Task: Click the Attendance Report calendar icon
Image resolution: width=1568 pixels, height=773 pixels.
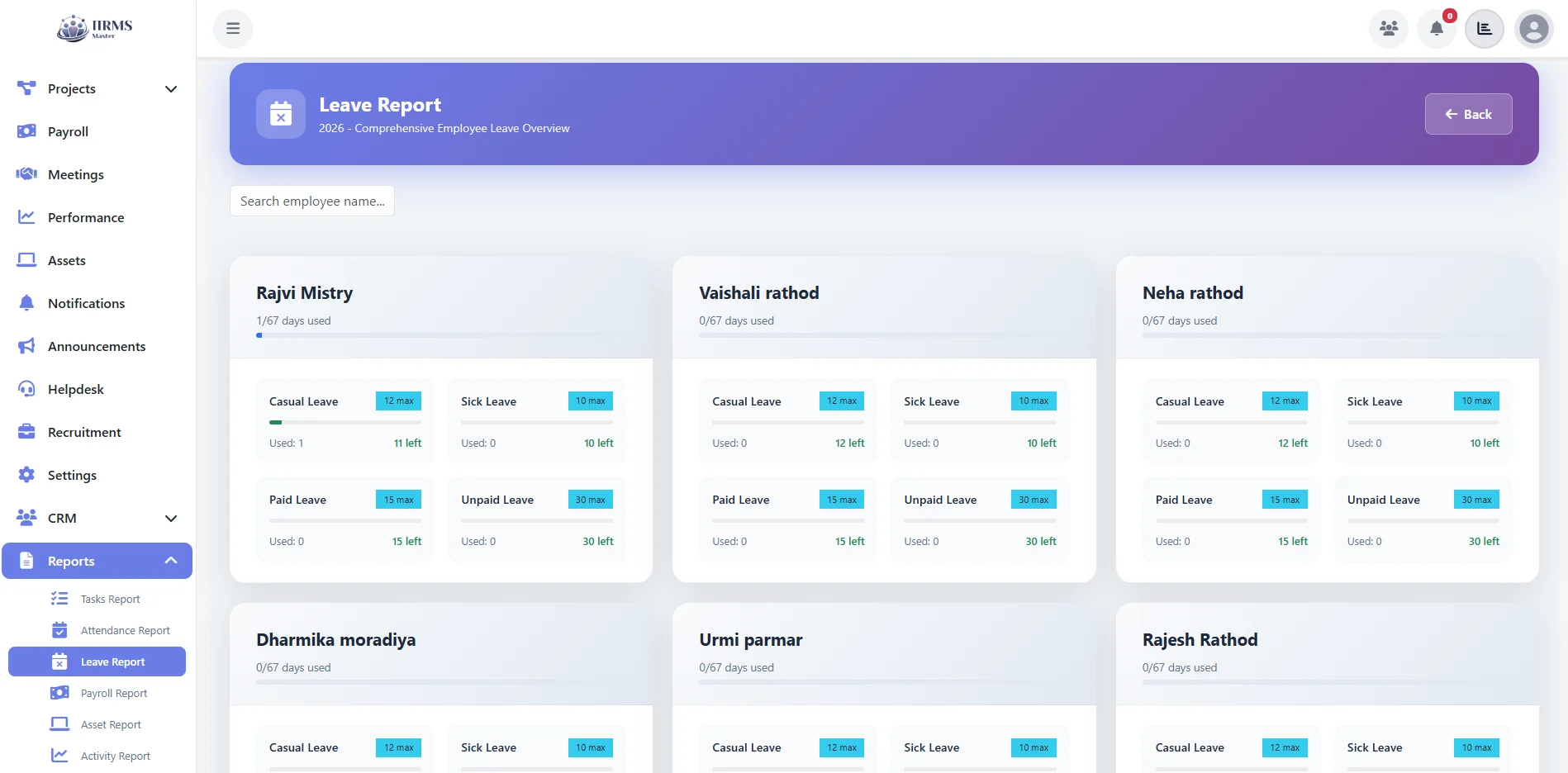Action: point(59,630)
